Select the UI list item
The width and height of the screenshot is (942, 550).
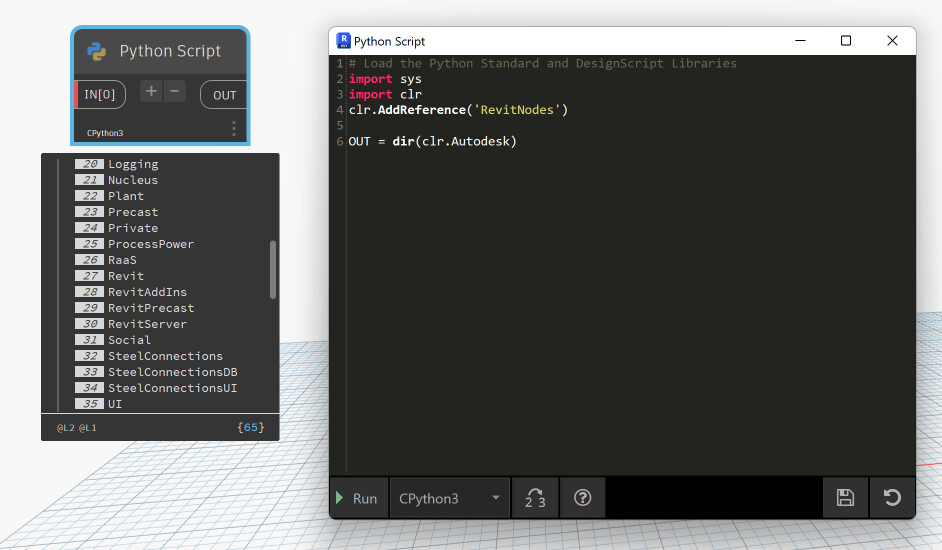(x=115, y=404)
